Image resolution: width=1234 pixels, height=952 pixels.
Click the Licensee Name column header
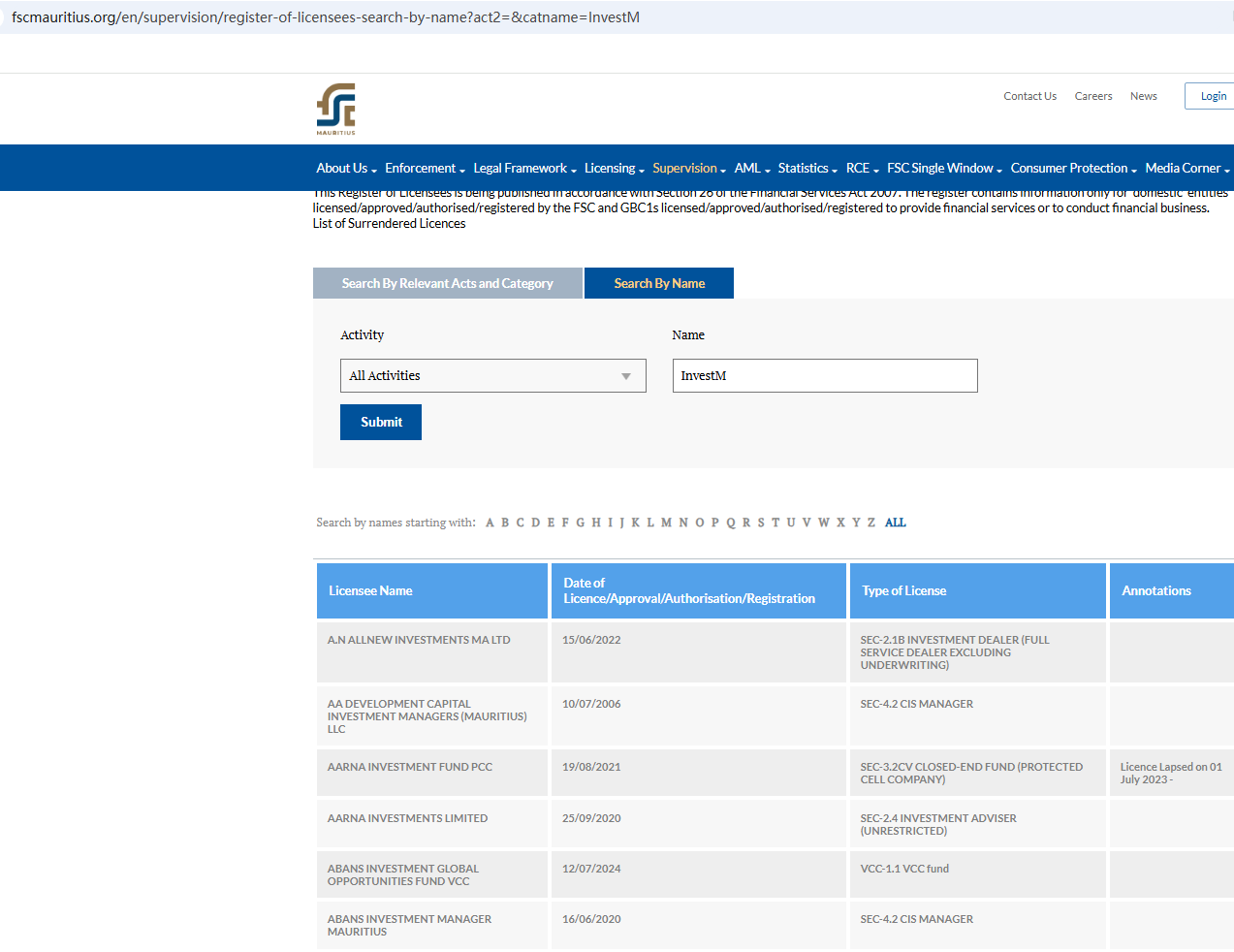click(432, 590)
